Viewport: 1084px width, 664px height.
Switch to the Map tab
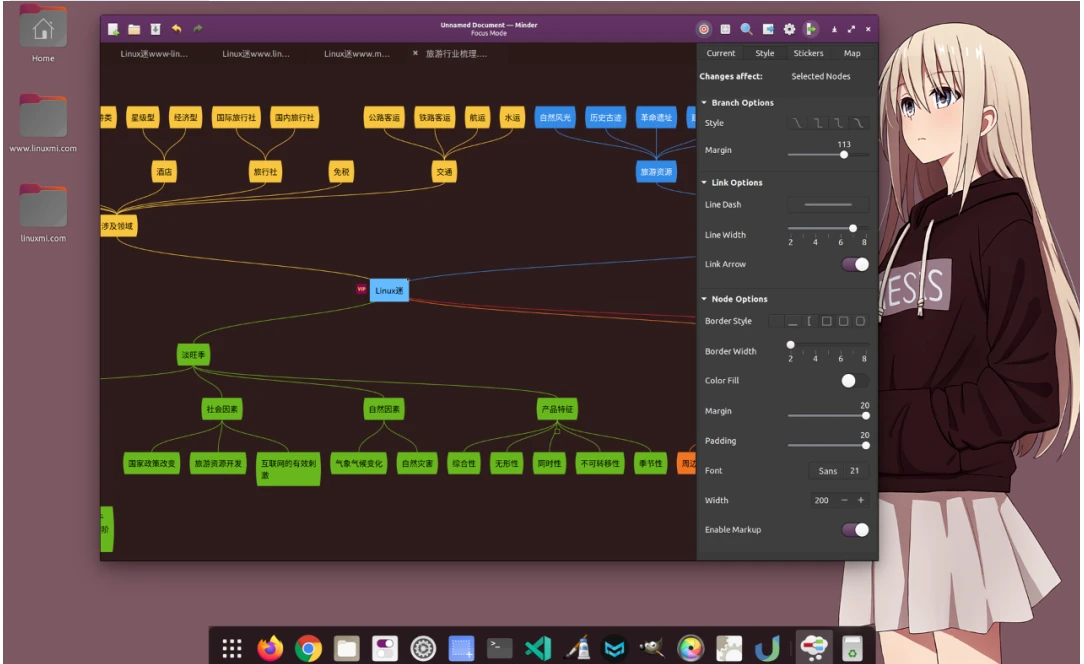[852, 53]
